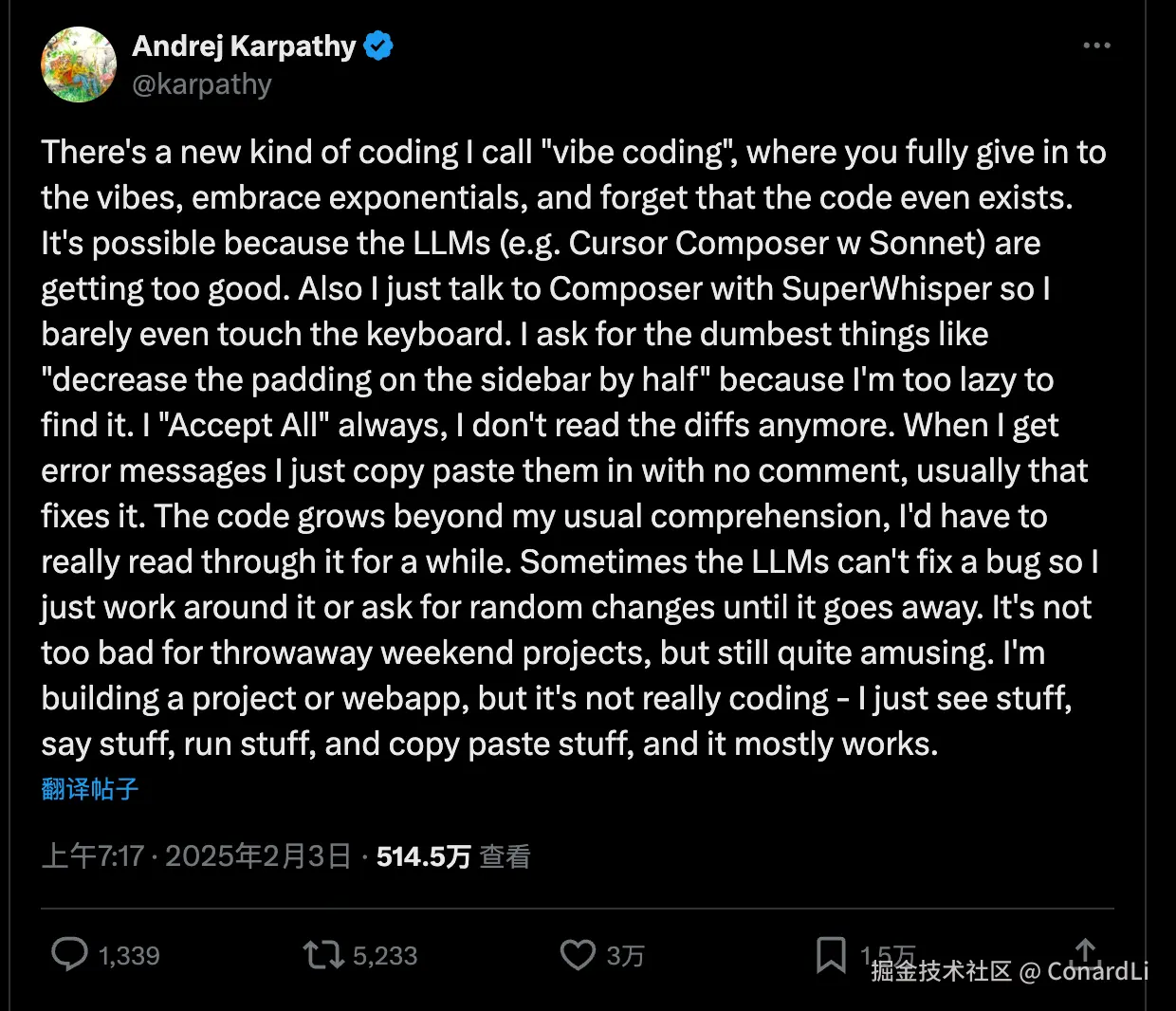Click the share upload arrow icon

coord(1086,950)
